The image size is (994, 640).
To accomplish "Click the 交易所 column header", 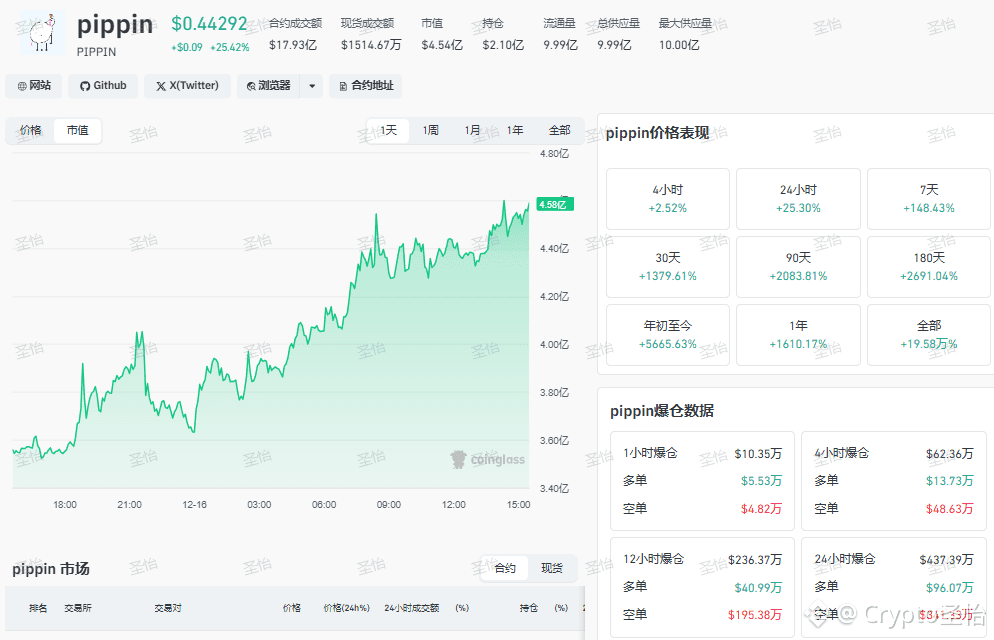I will click(x=78, y=608).
